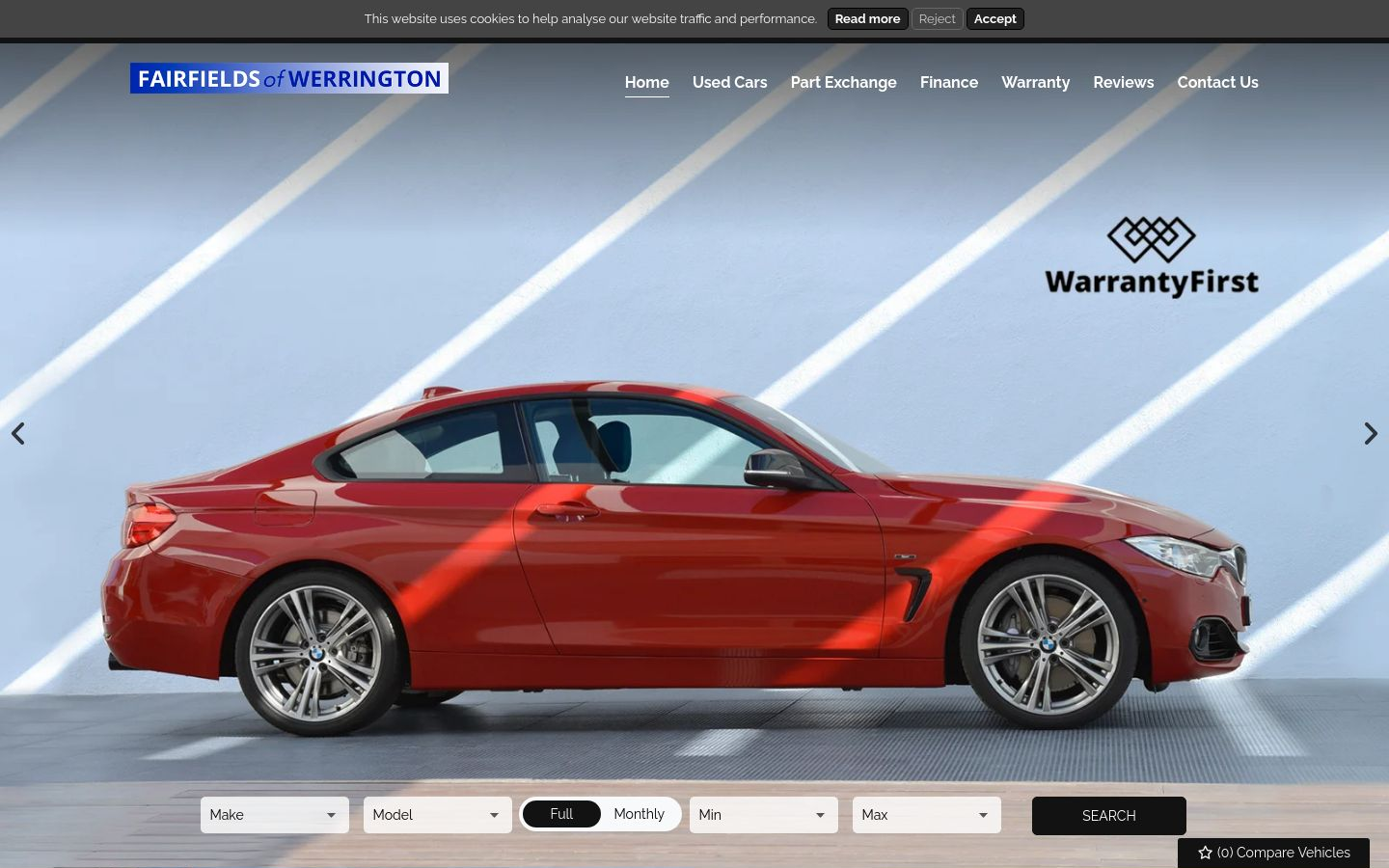Reject the cookies
Viewport: 1389px width, 868px height.
coord(938,18)
